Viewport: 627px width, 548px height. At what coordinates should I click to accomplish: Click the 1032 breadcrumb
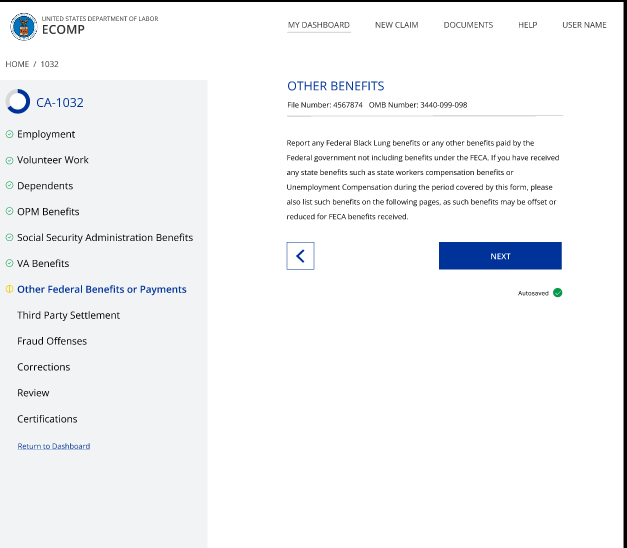click(x=49, y=64)
